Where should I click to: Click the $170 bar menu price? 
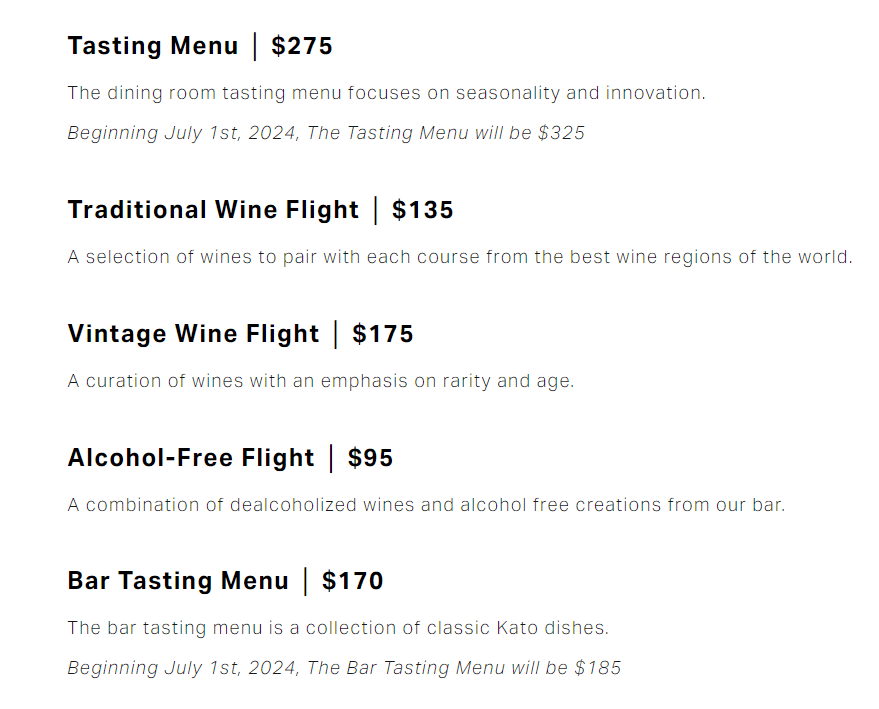pyautogui.click(x=353, y=581)
